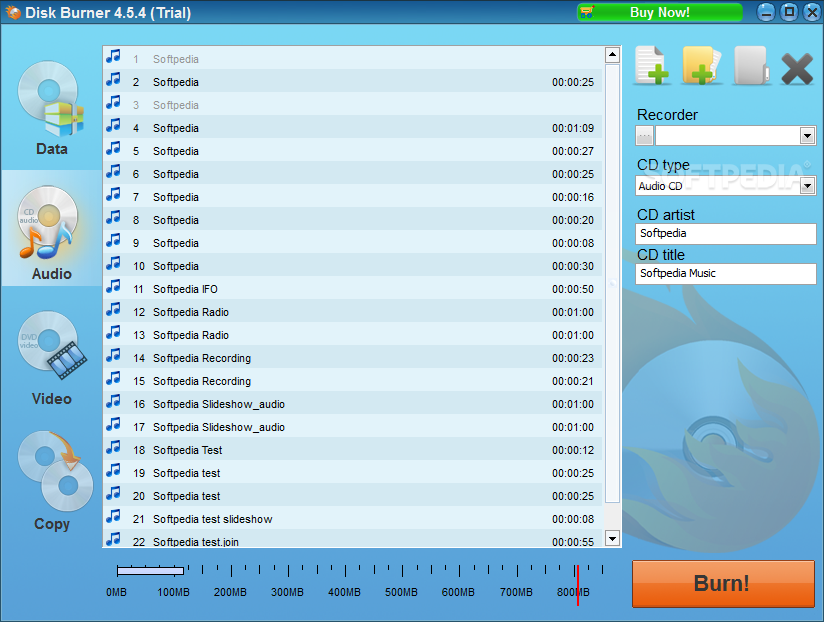The height and width of the screenshot is (622, 826).
Task: Click the Add folder icon
Action: click(x=701, y=66)
